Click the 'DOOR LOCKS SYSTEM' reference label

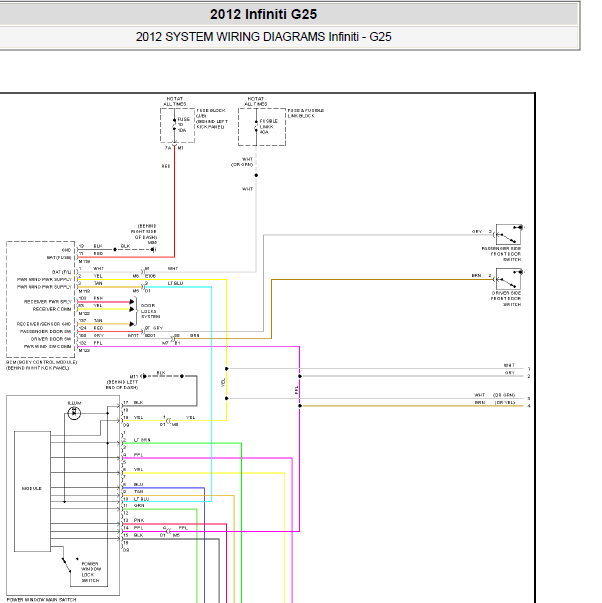(x=150, y=311)
